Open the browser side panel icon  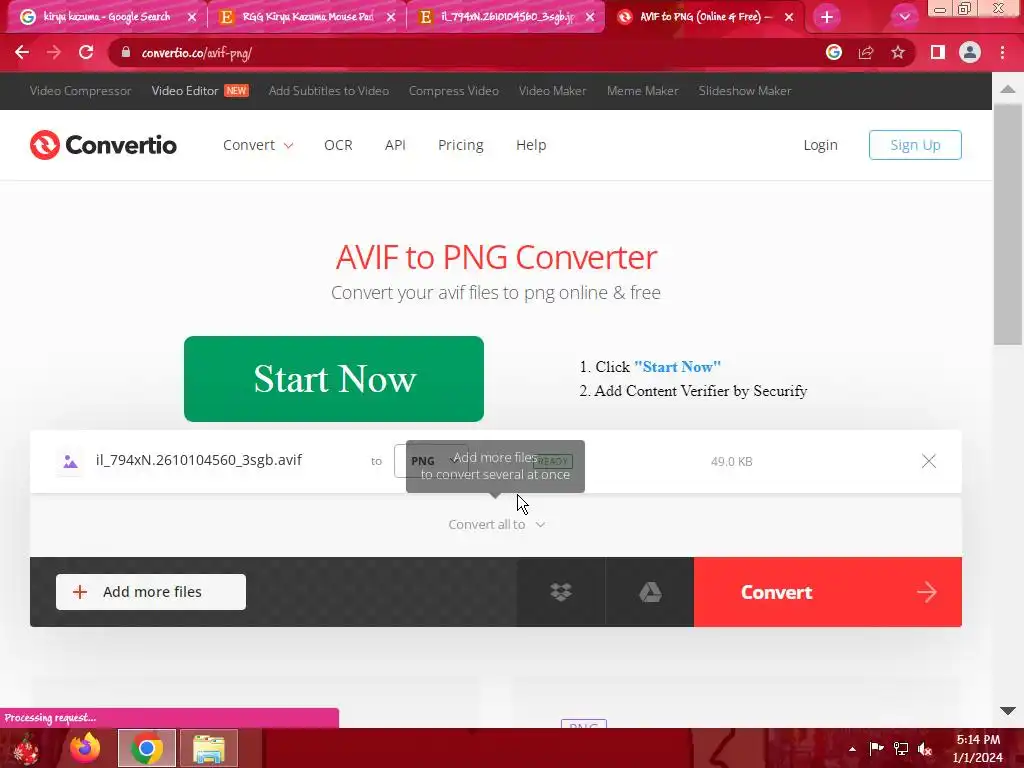tap(938, 52)
